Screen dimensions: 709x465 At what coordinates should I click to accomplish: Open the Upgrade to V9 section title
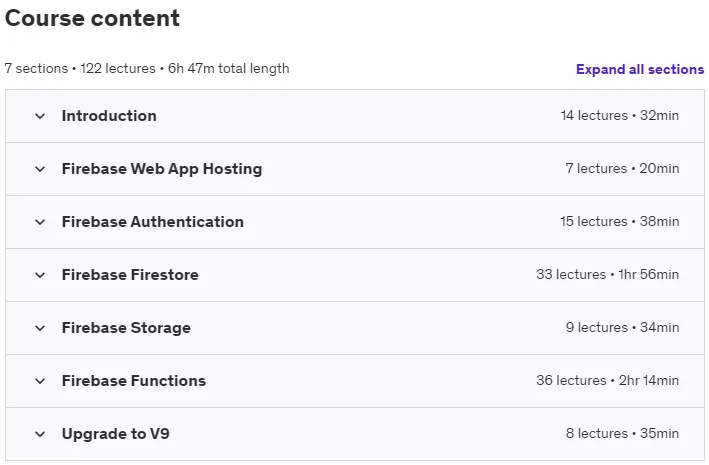[116, 434]
